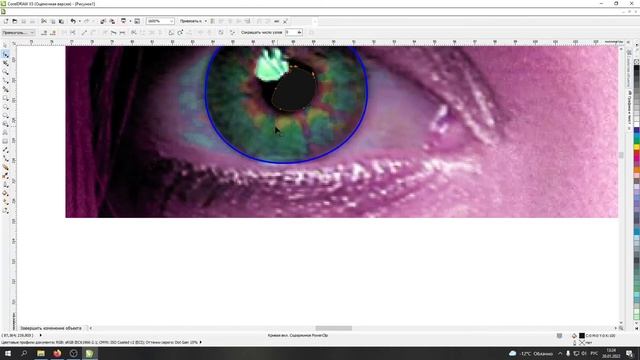Select the Polygon tool in the toolbox
Image resolution: width=640 pixels, height=360 pixels.
click(5, 116)
